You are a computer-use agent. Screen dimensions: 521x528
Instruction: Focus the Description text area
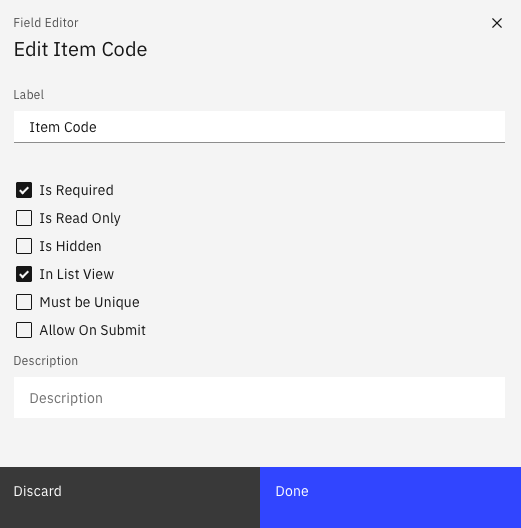pyautogui.click(x=259, y=398)
